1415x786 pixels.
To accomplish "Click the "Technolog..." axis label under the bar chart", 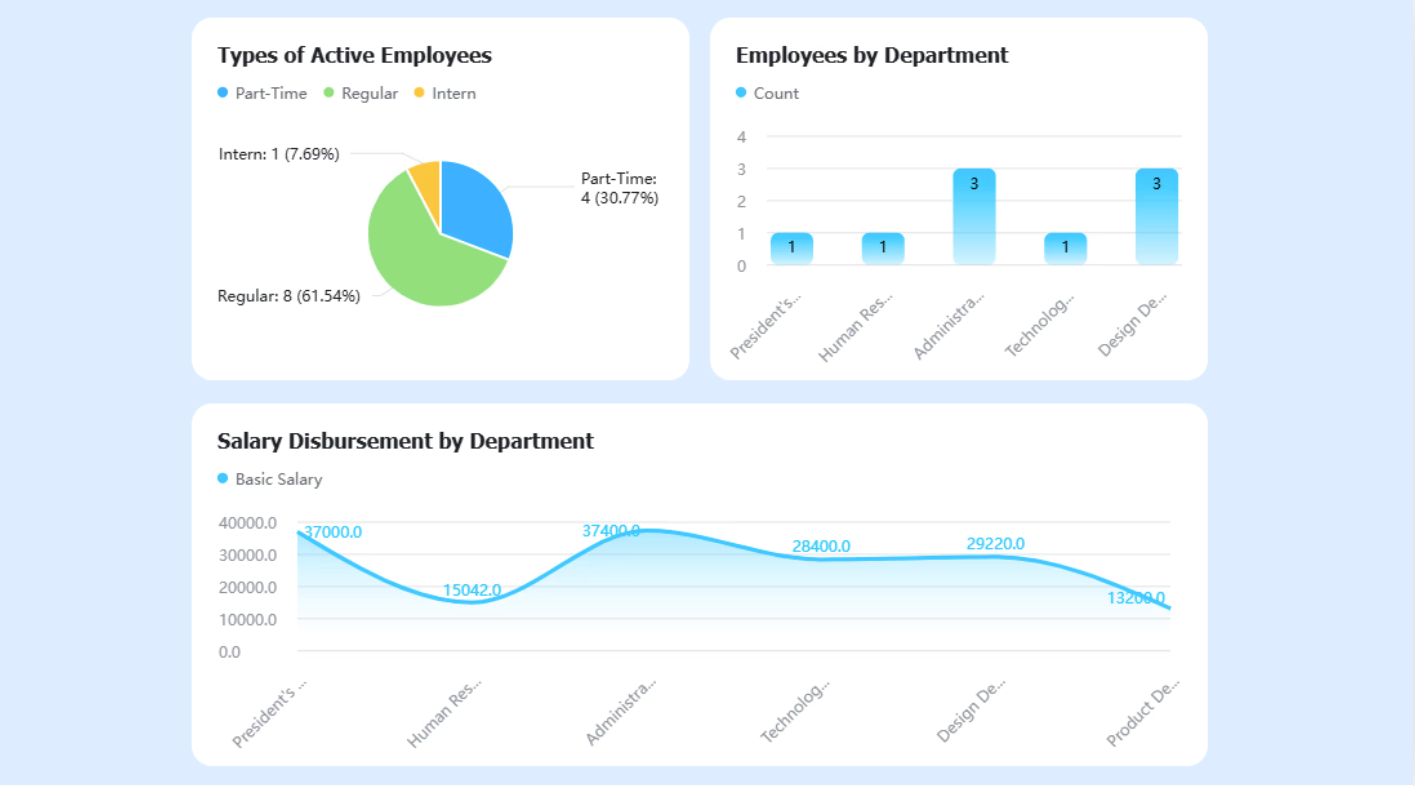I will point(1040,327).
